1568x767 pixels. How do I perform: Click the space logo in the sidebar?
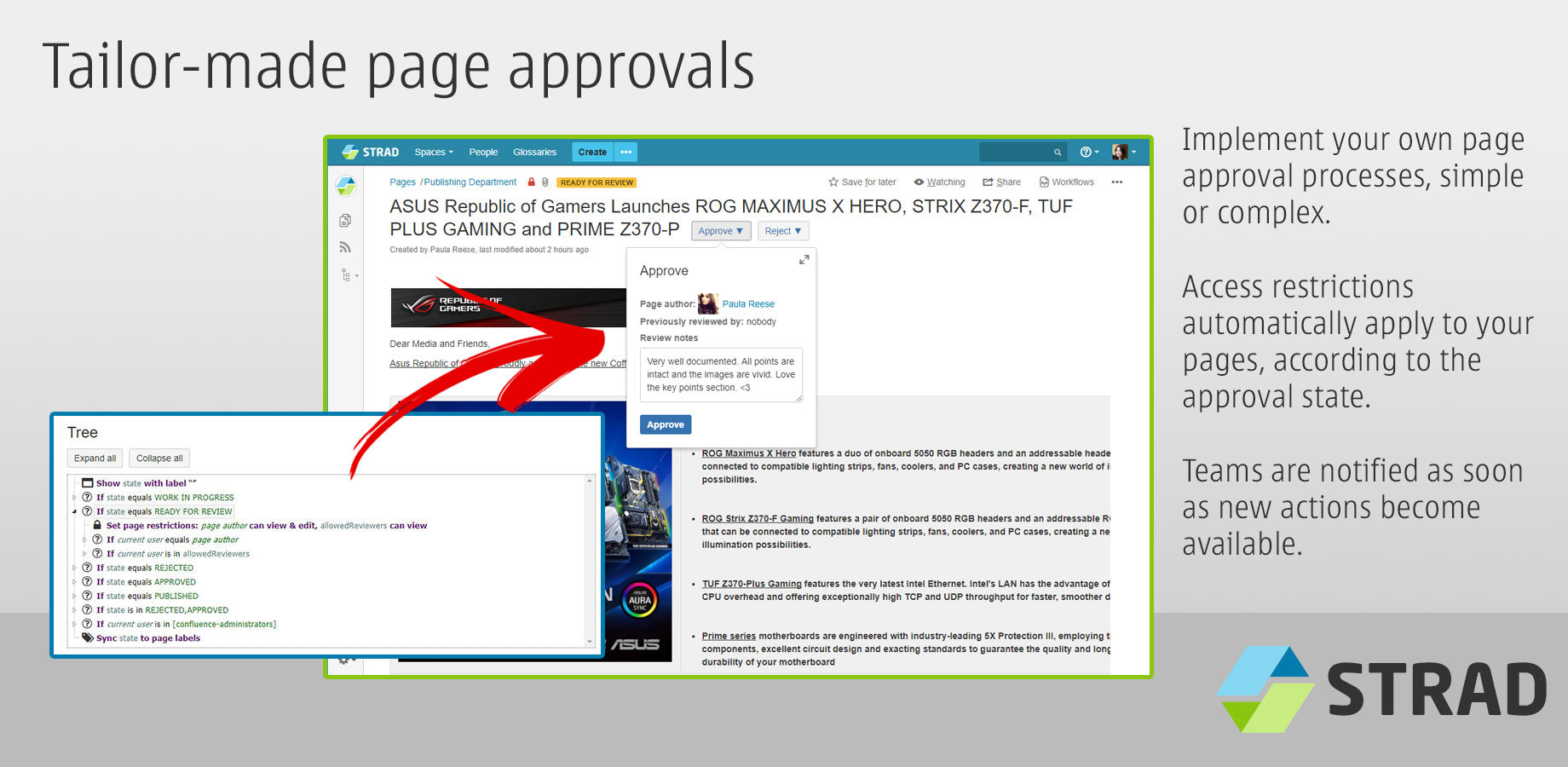tap(346, 185)
